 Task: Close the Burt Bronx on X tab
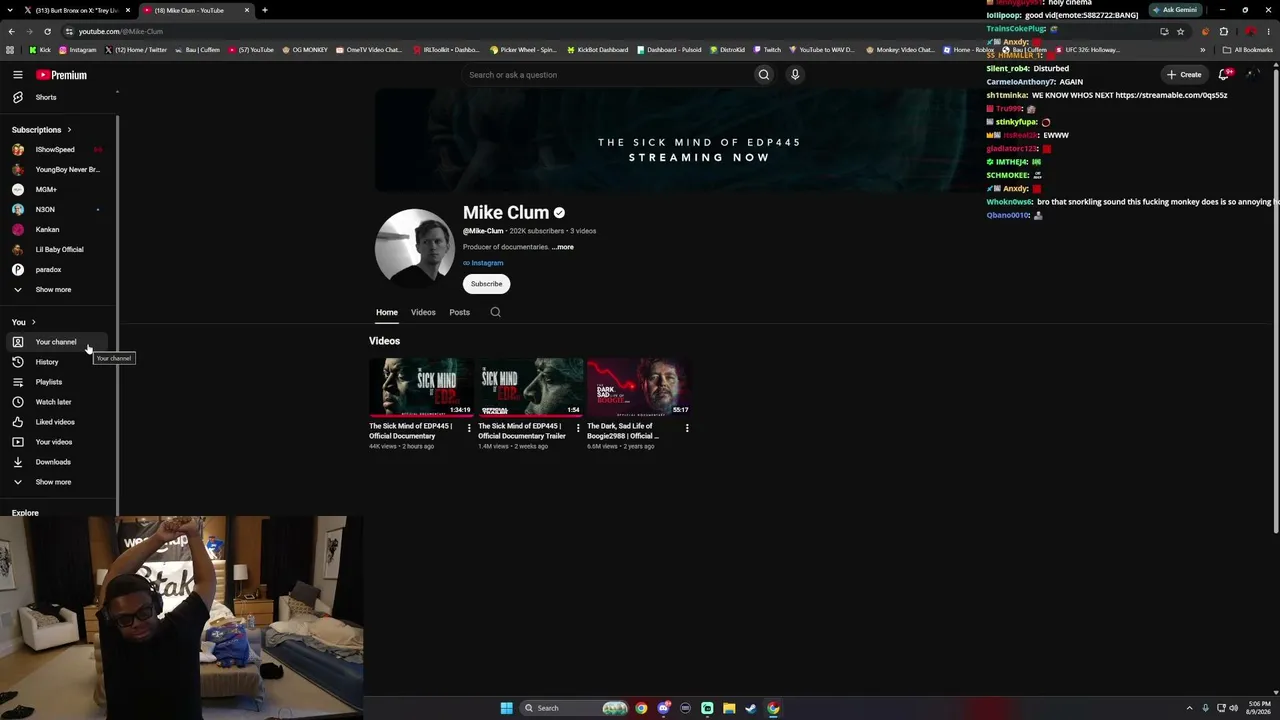point(128,10)
